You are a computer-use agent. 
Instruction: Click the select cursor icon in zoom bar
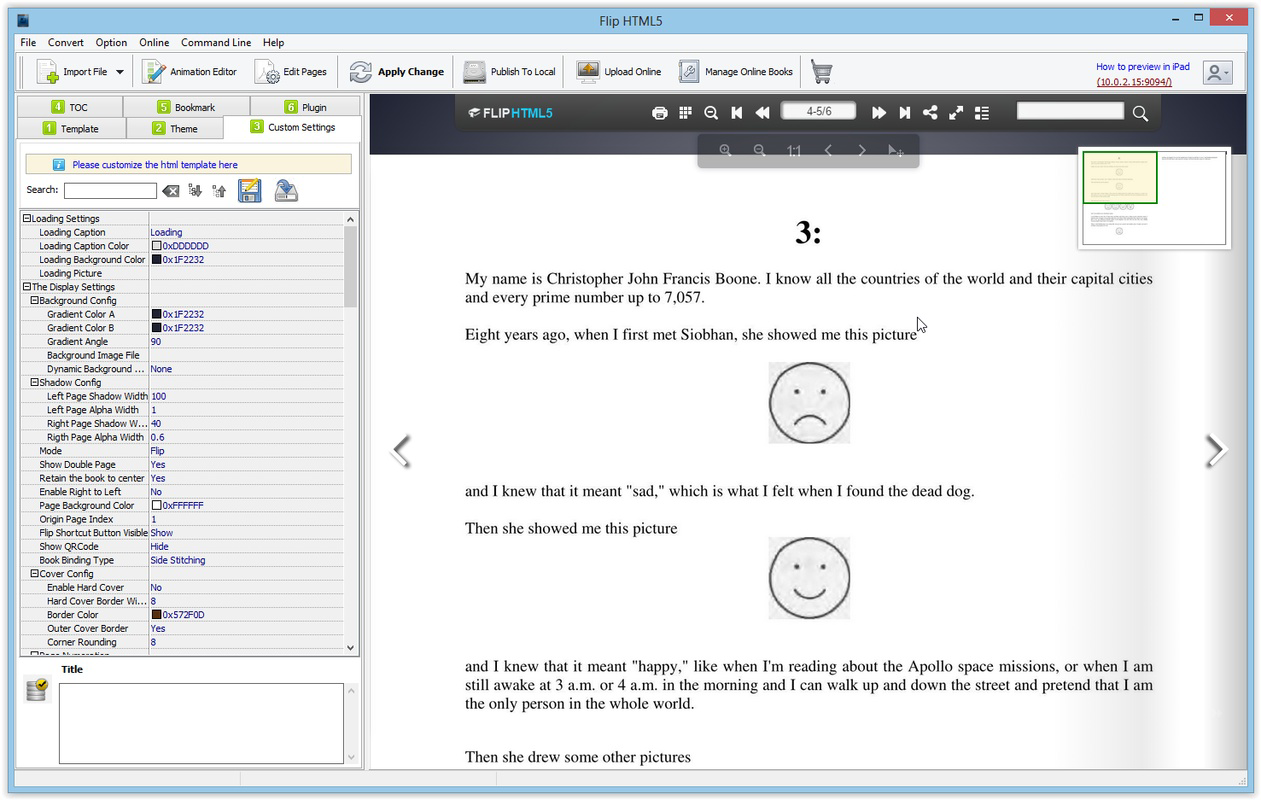click(x=896, y=151)
